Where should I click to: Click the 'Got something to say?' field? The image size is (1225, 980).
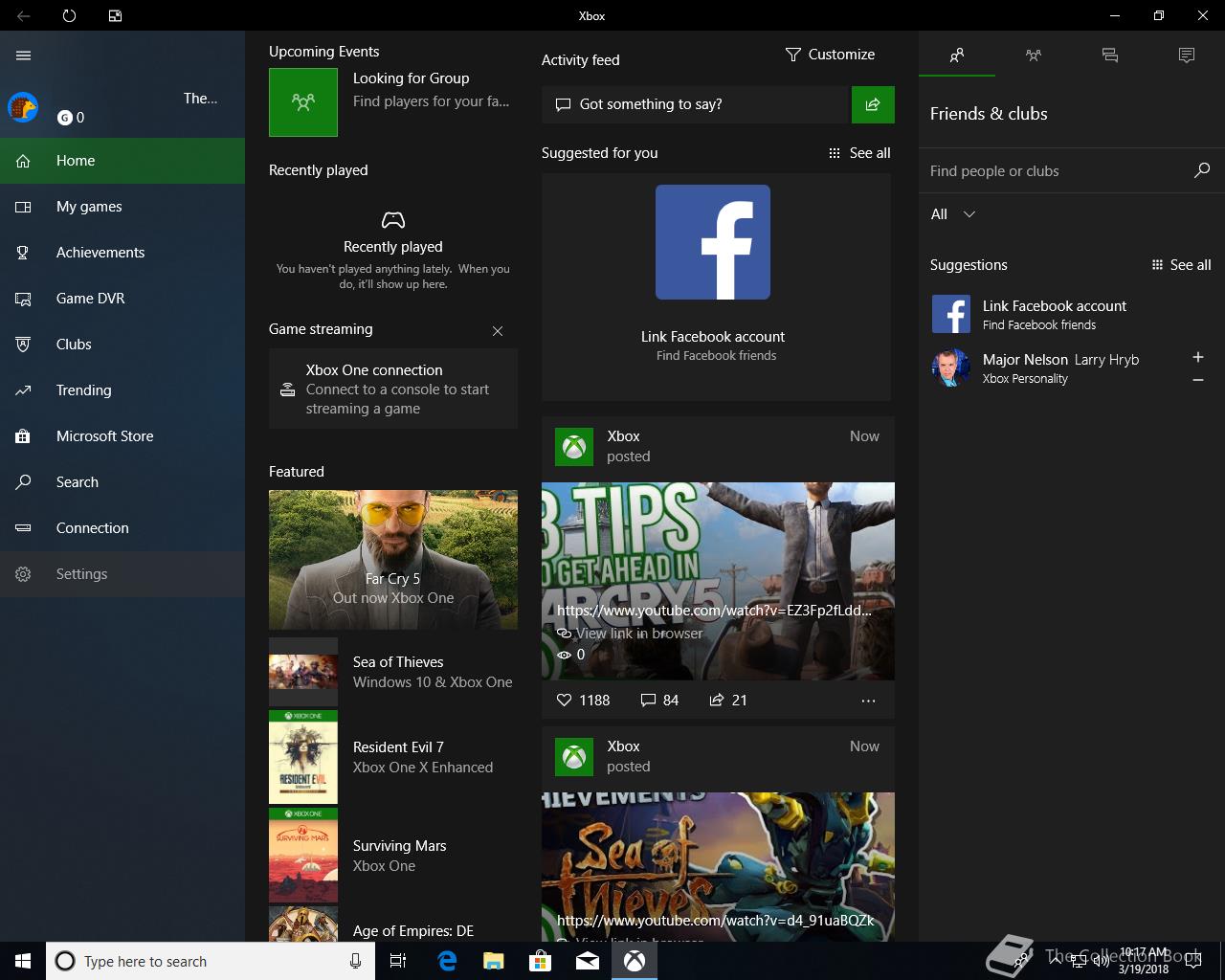click(x=696, y=104)
